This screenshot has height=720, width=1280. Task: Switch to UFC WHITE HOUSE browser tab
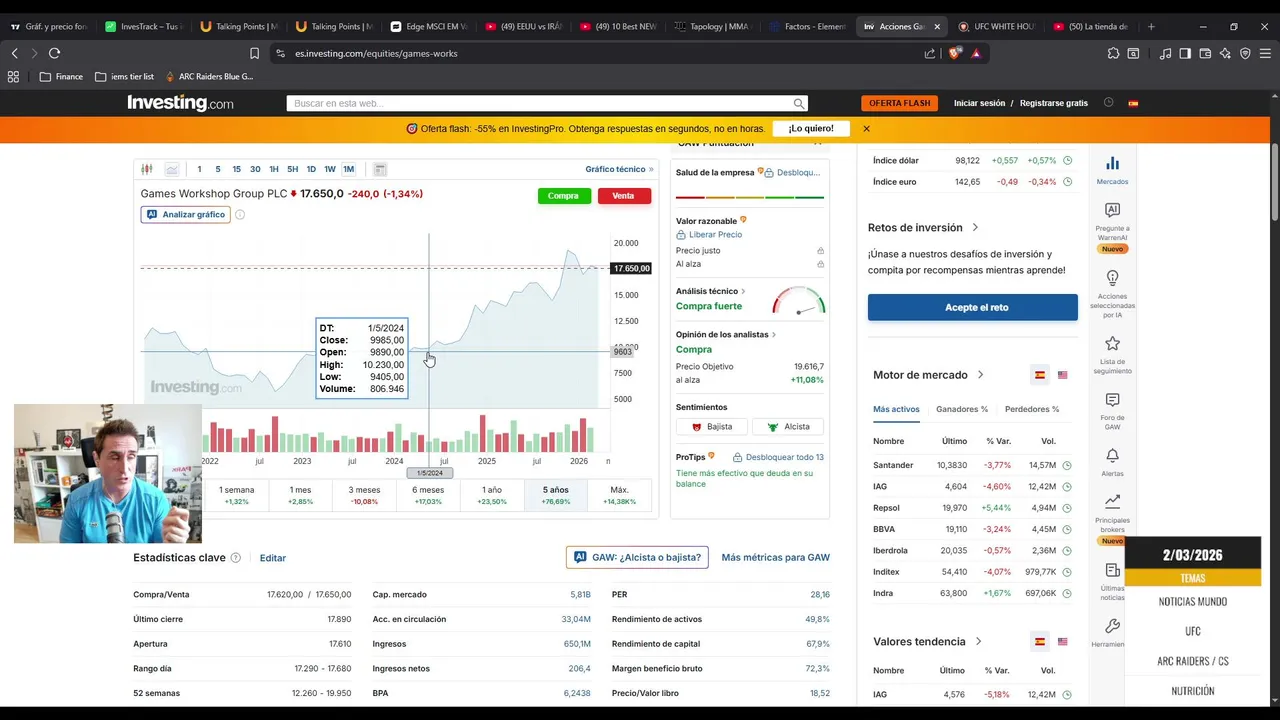[996, 26]
